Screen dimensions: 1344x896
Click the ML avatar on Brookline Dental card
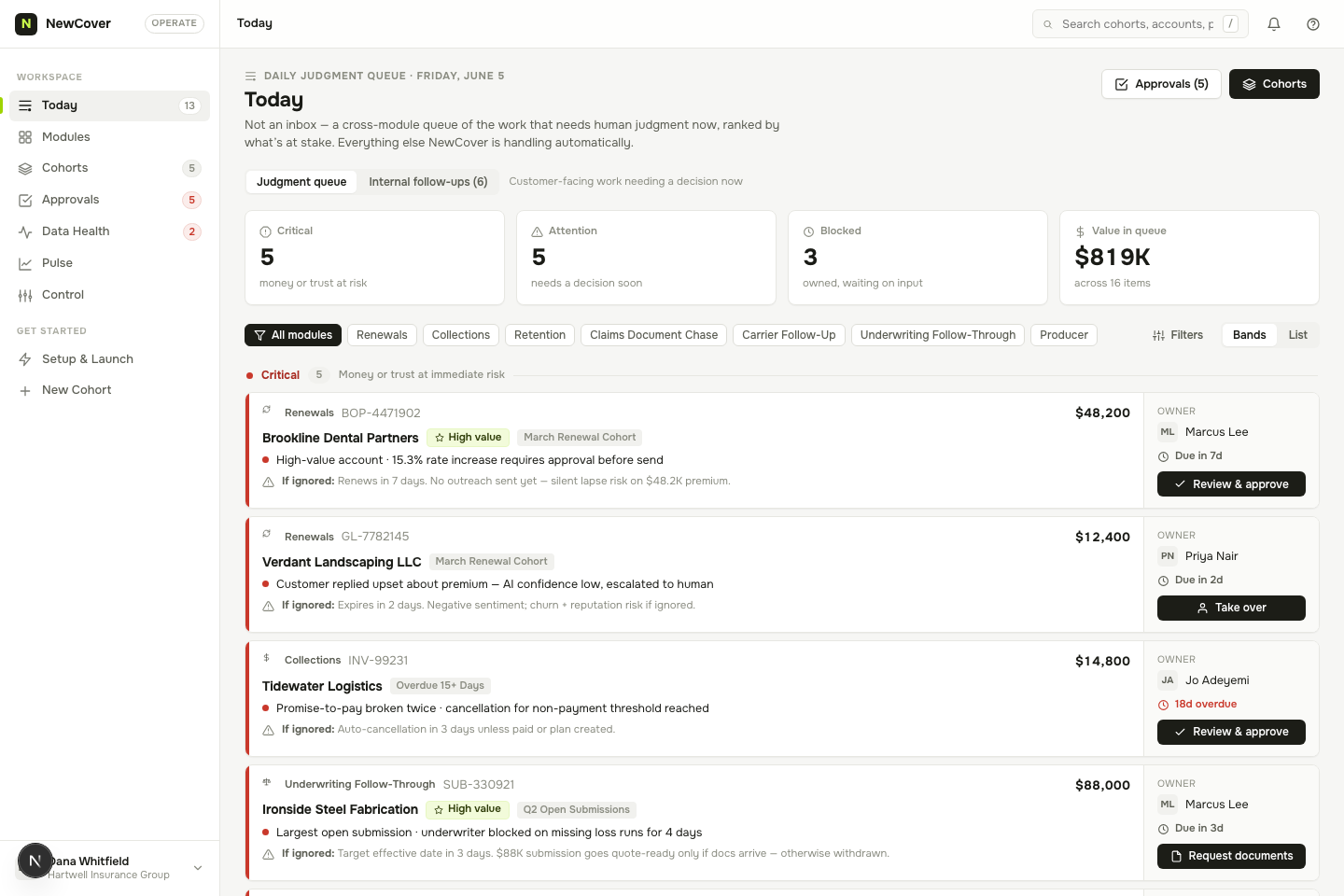[x=1168, y=432]
